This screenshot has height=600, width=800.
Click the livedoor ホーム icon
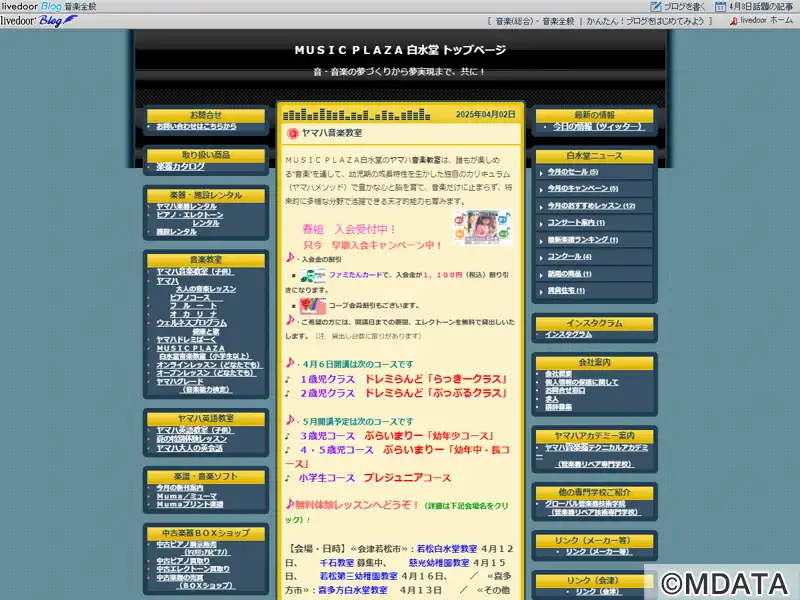click(x=734, y=21)
